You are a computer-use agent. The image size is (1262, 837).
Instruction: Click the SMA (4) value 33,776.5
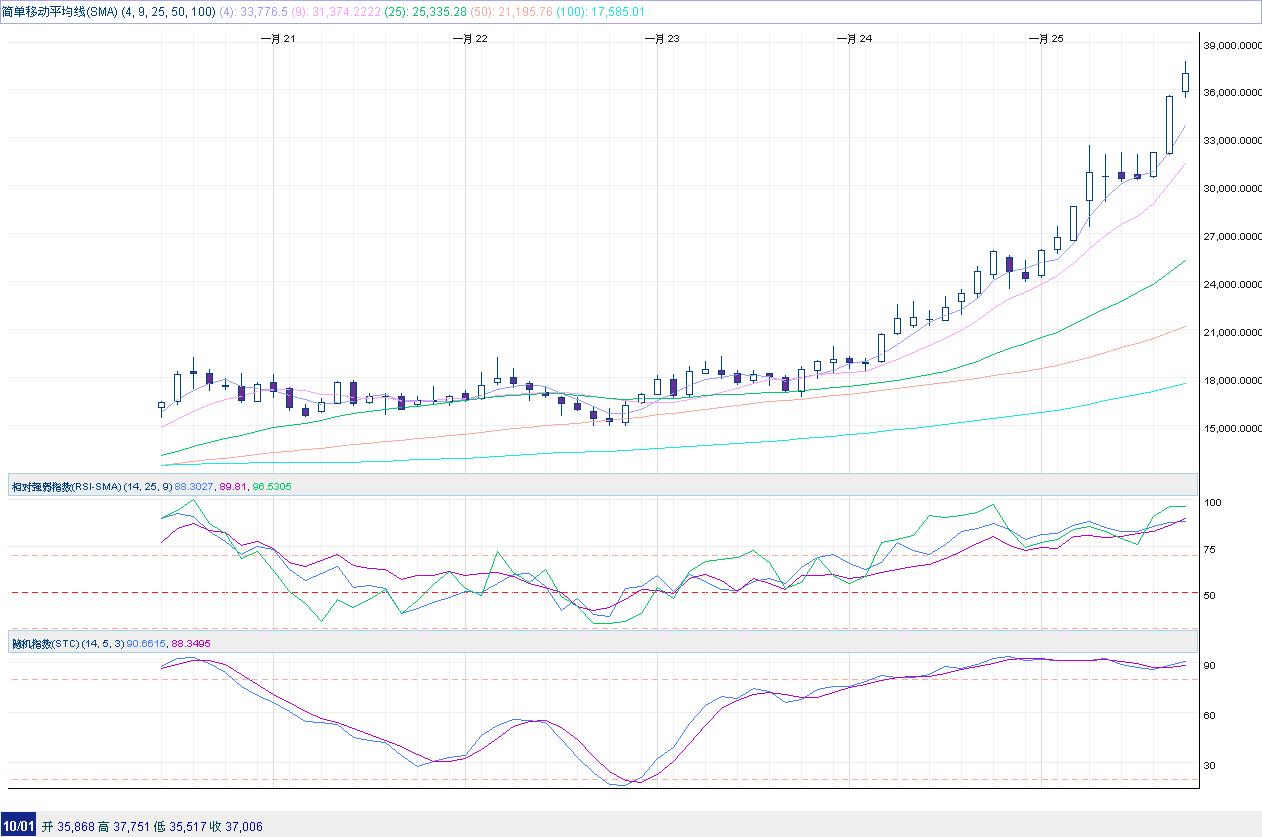(x=264, y=11)
